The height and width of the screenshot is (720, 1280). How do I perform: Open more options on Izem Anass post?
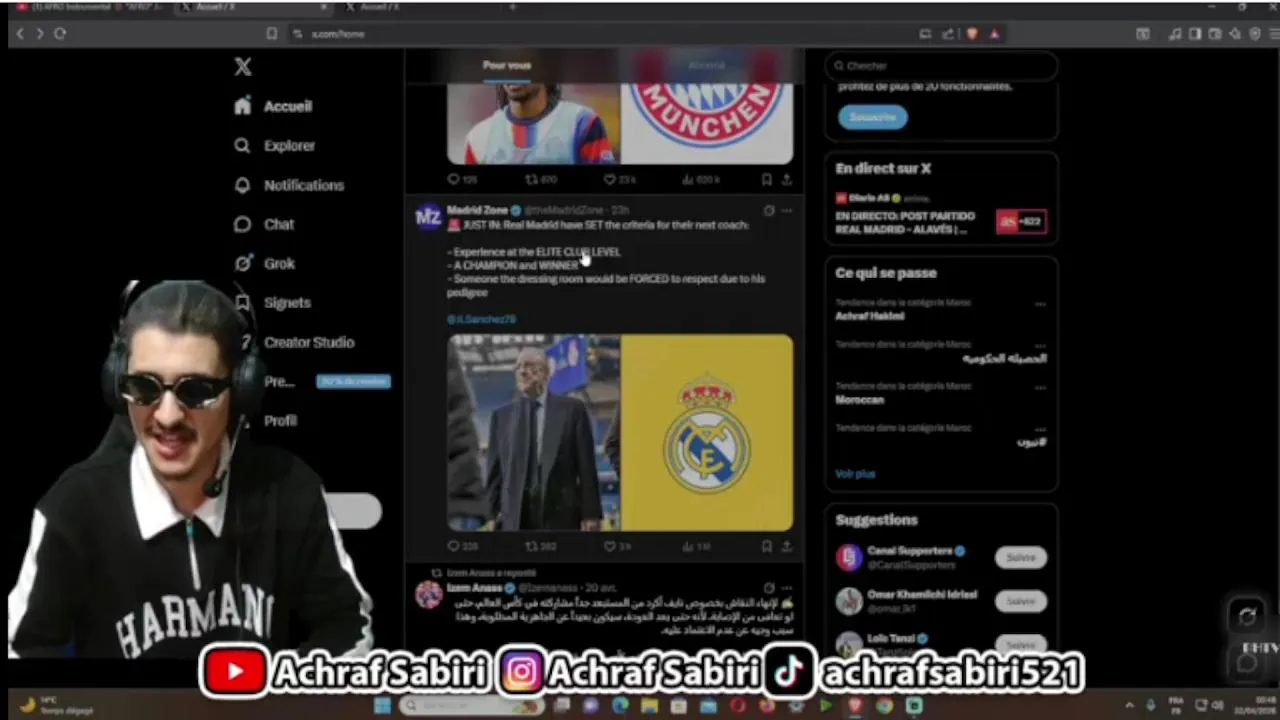[787, 588]
